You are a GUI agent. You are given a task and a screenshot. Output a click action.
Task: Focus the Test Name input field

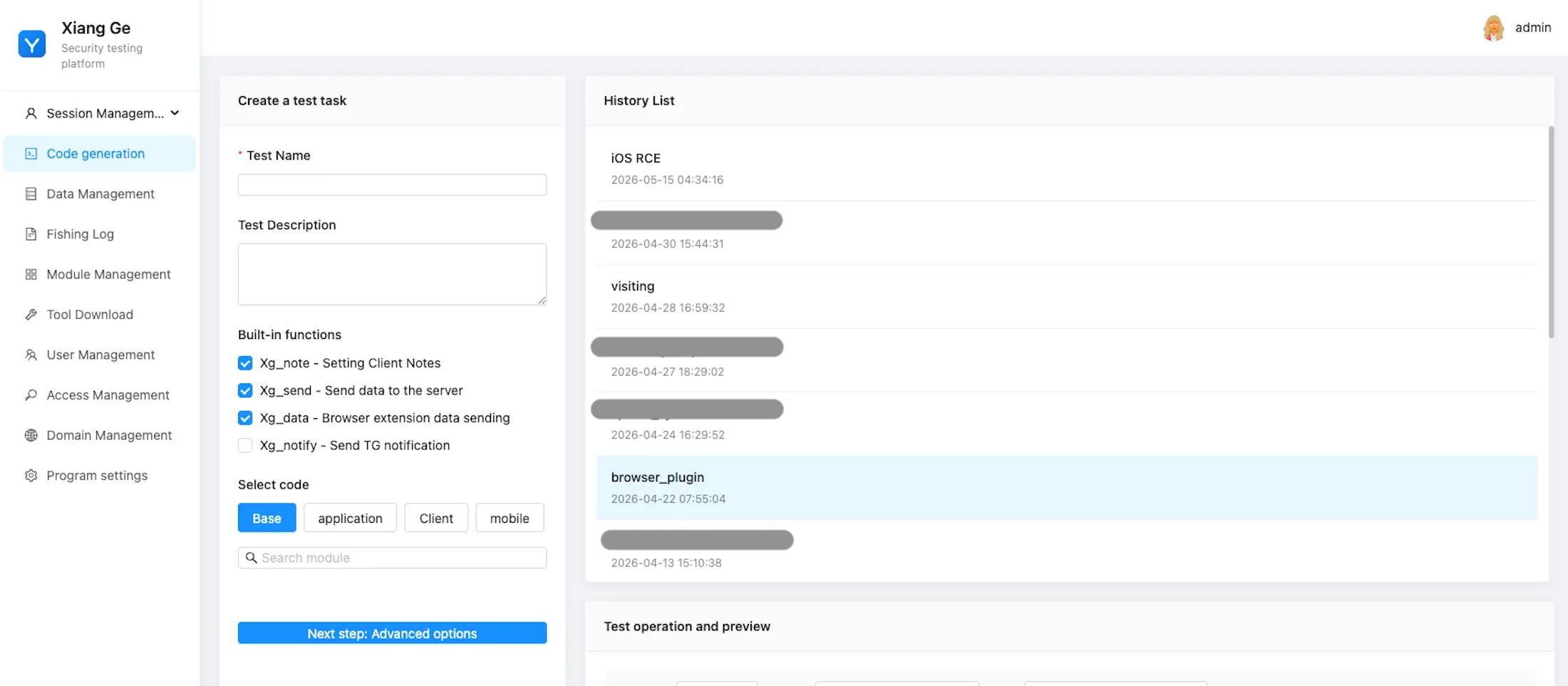click(392, 185)
